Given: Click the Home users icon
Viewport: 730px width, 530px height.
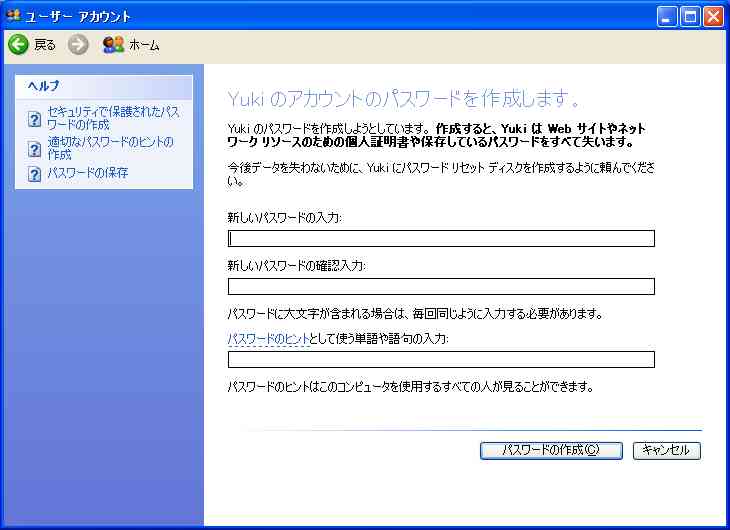Looking at the screenshot, I should [x=113, y=45].
